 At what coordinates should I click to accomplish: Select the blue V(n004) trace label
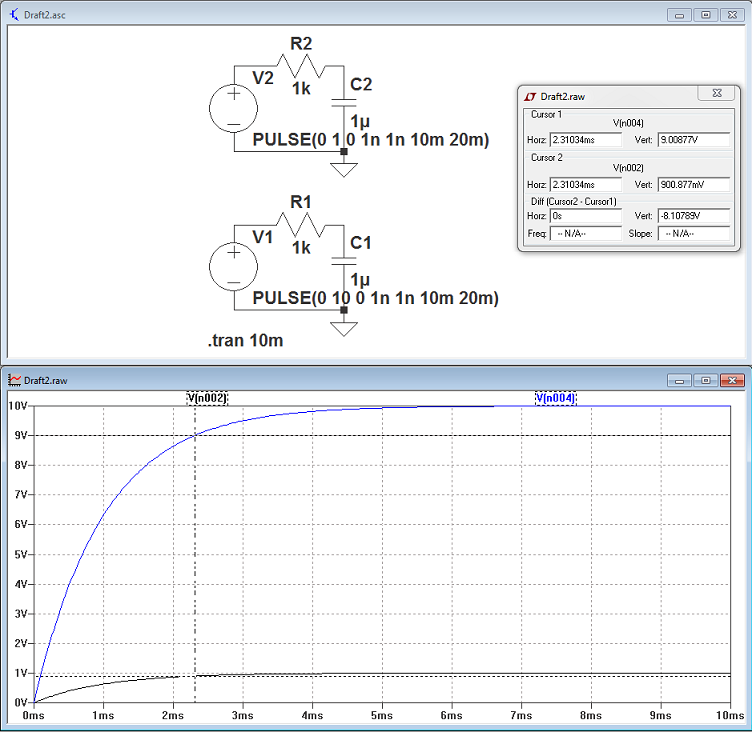555,398
